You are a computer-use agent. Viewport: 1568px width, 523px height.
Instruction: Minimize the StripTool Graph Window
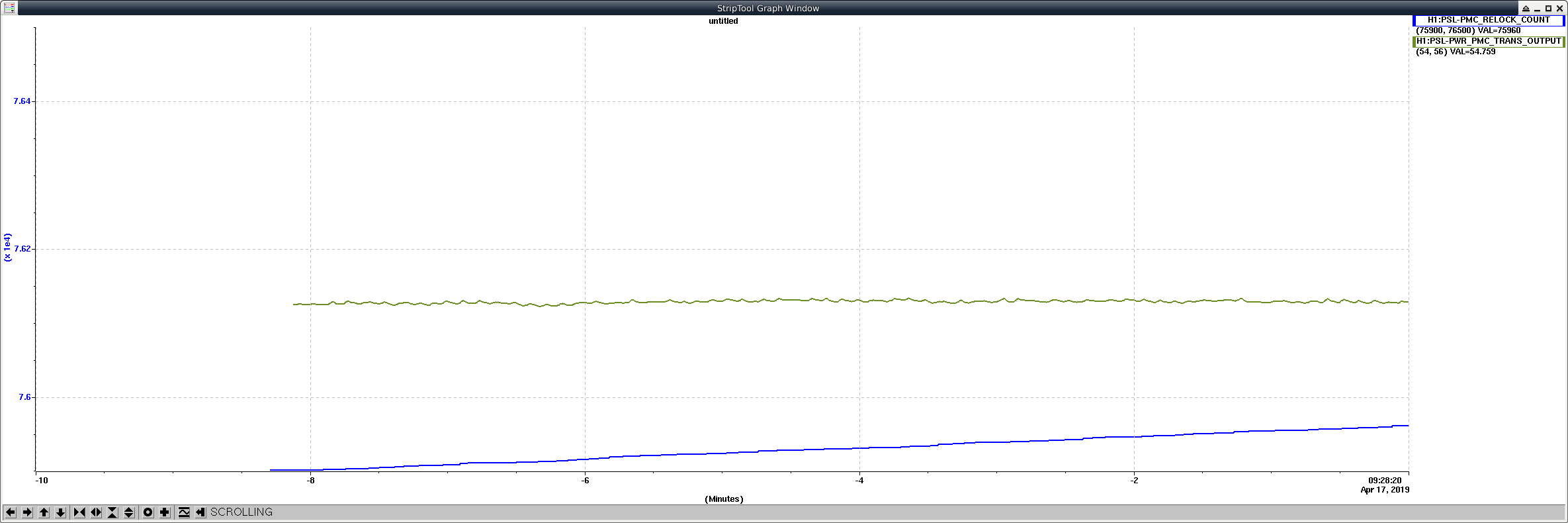click(1537, 9)
